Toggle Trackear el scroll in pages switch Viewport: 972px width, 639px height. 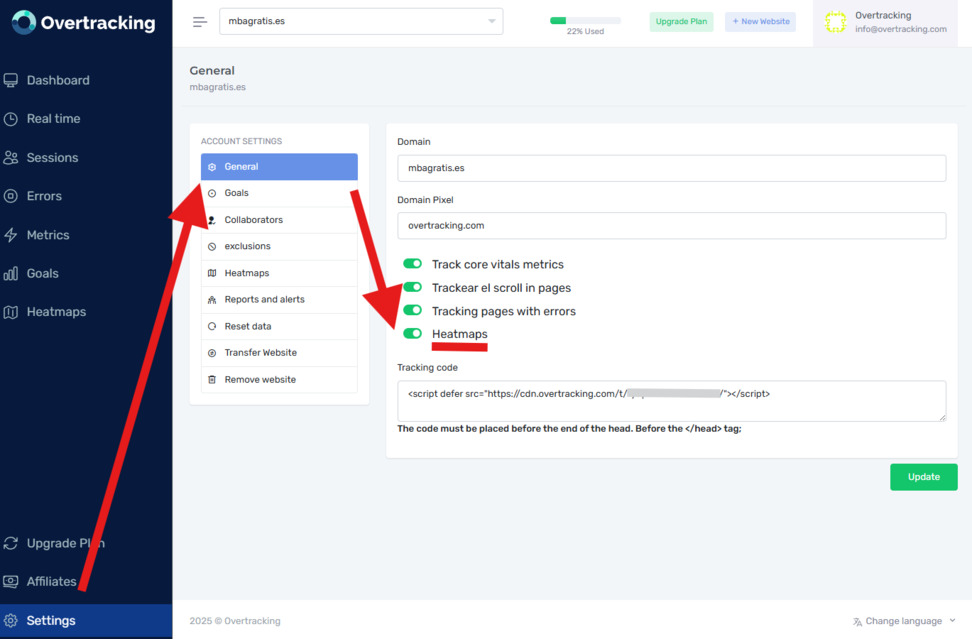412,287
